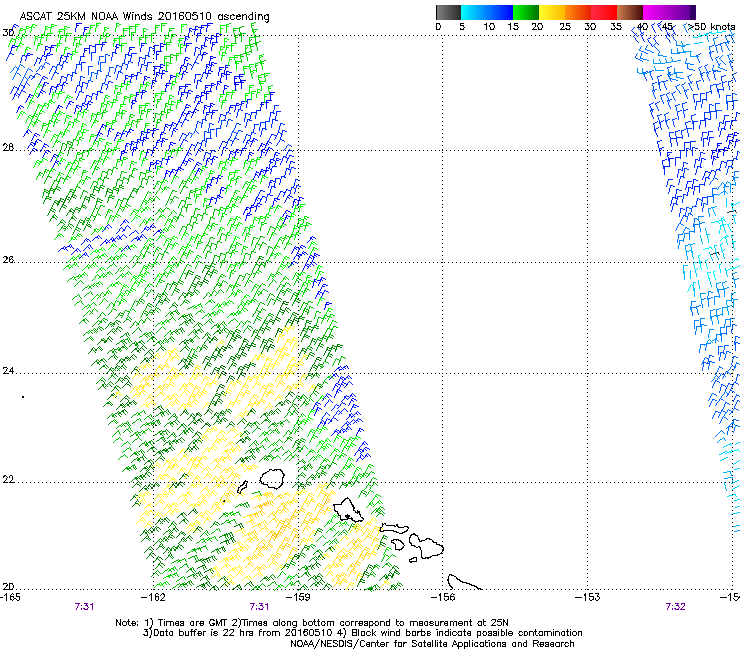This screenshot has width=740, height=650.
Task: Click the title "ASCAT 25KM NOAA Winds 20160510 ascending"
Action: [144, 17]
